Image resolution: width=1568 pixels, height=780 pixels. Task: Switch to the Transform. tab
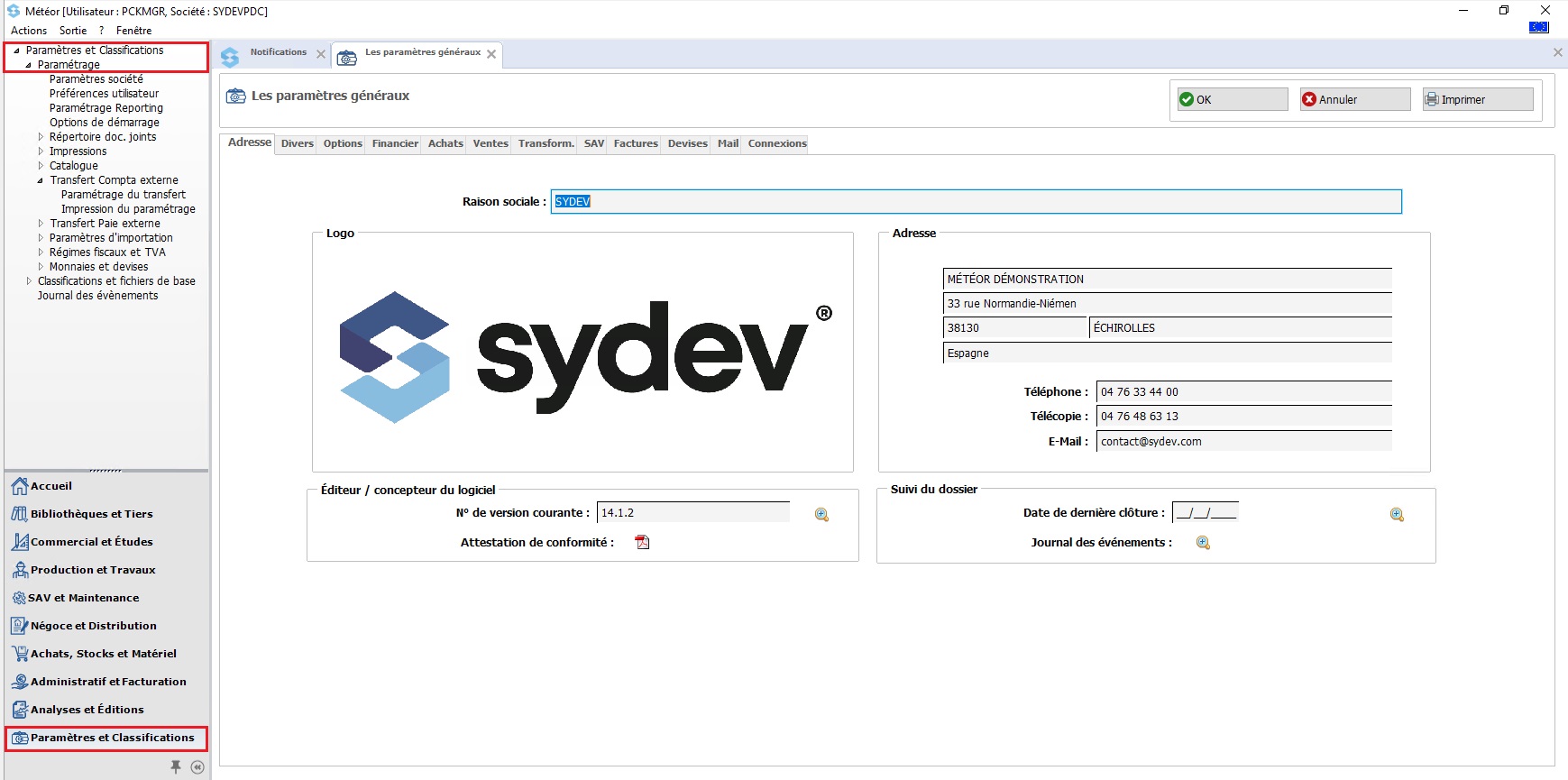point(546,143)
